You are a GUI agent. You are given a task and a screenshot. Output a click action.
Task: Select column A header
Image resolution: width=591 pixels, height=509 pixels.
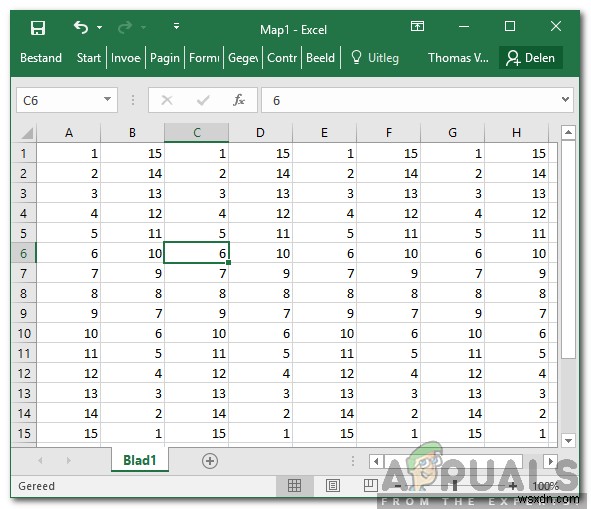[69, 133]
